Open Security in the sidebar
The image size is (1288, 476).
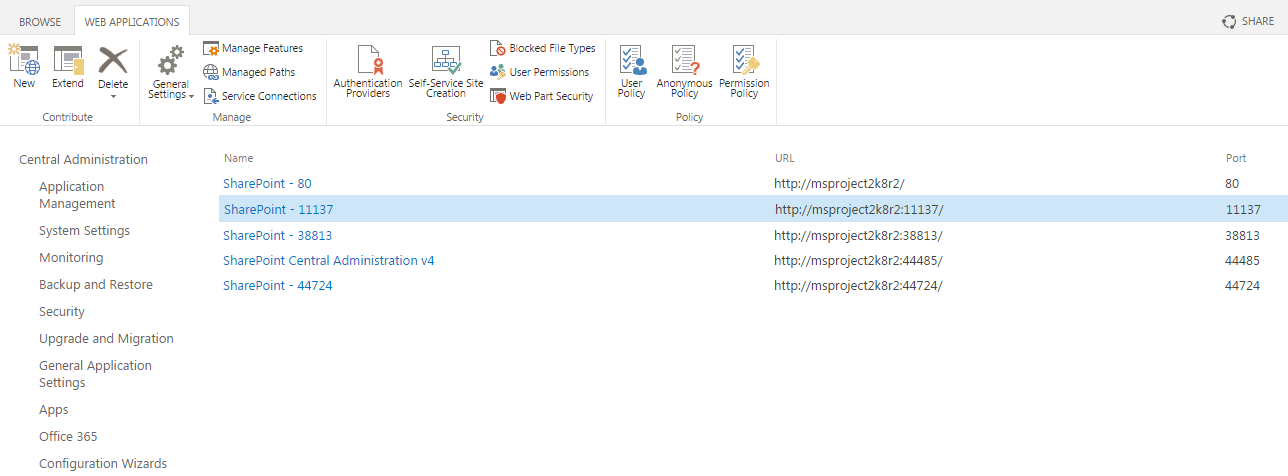point(62,311)
